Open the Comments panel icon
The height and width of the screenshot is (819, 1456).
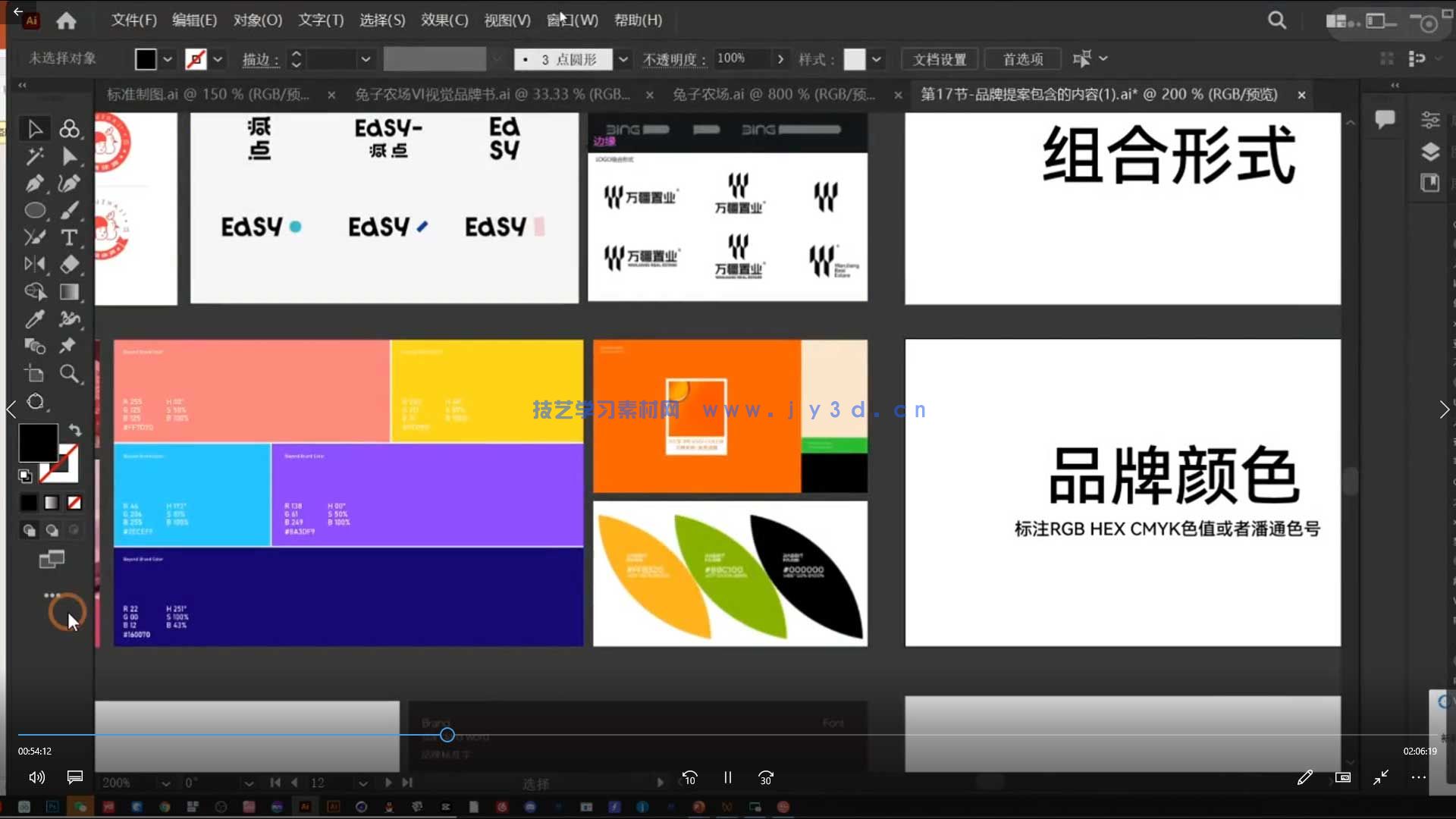(x=1385, y=119)
